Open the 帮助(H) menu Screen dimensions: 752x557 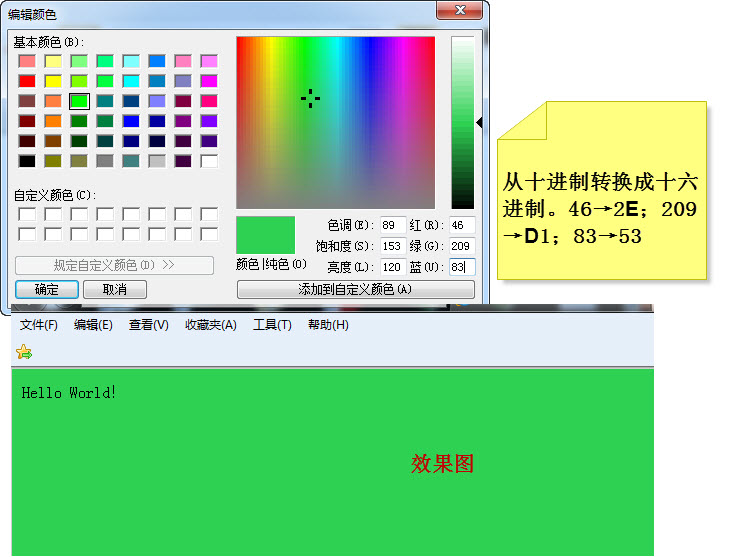(328, 325)
